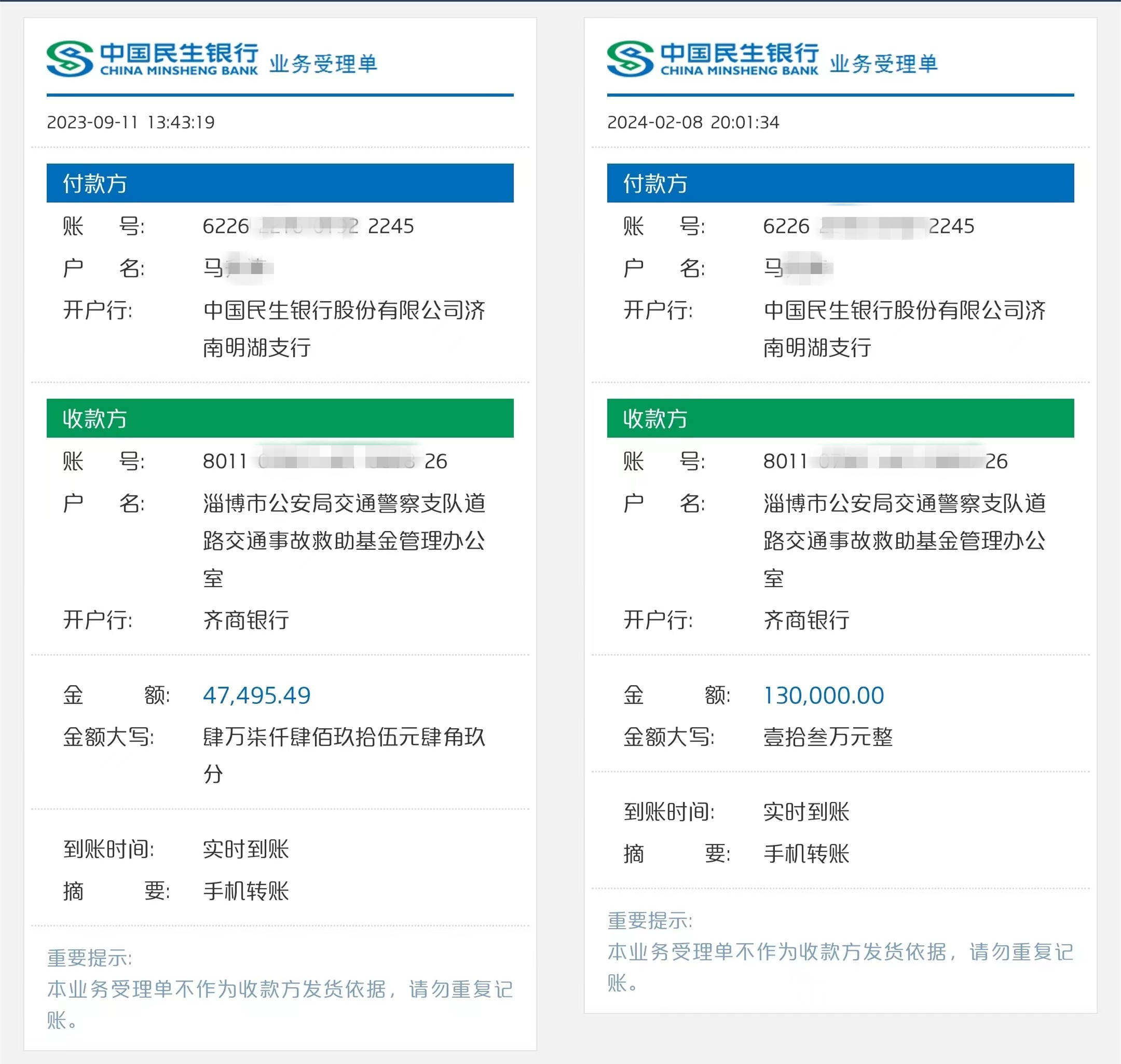Click the 本业务受理单不作为收款方发货依据 notice on left receipt
The height and width of the screenshot is (1064, 1121).
[280, 1004]
